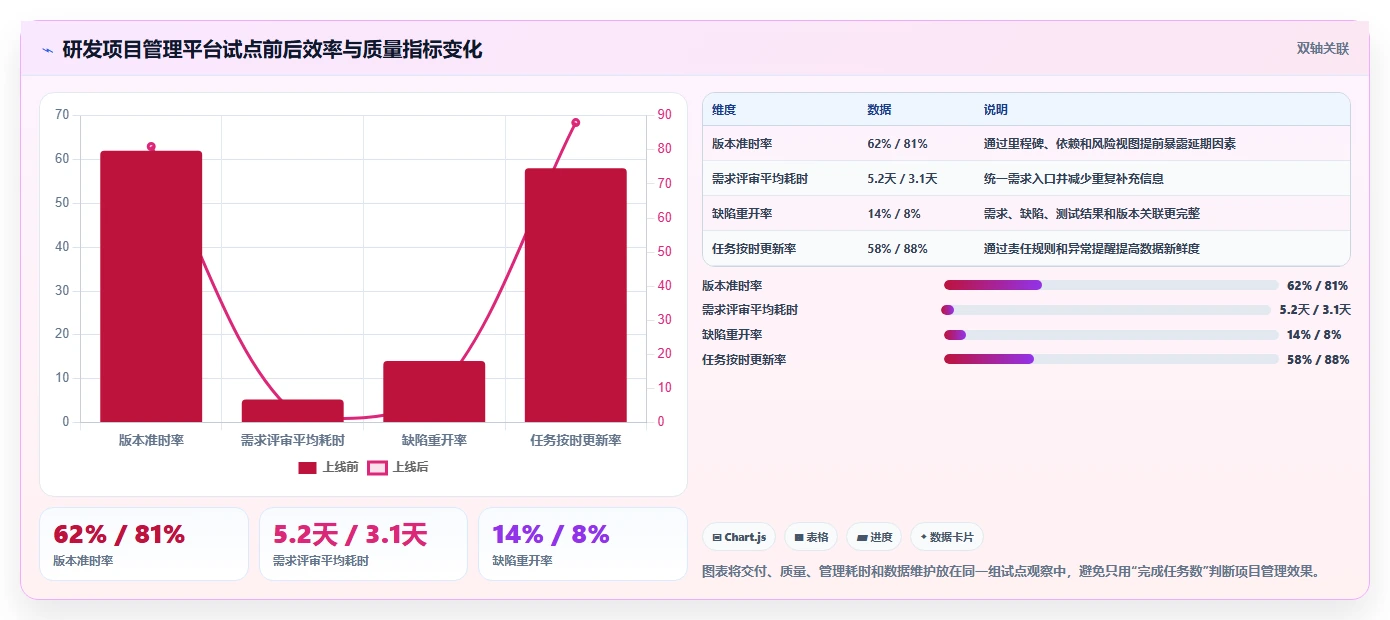
Task: Click the 任务按时更新率 progress bar
Action: tap(1111, 359)
